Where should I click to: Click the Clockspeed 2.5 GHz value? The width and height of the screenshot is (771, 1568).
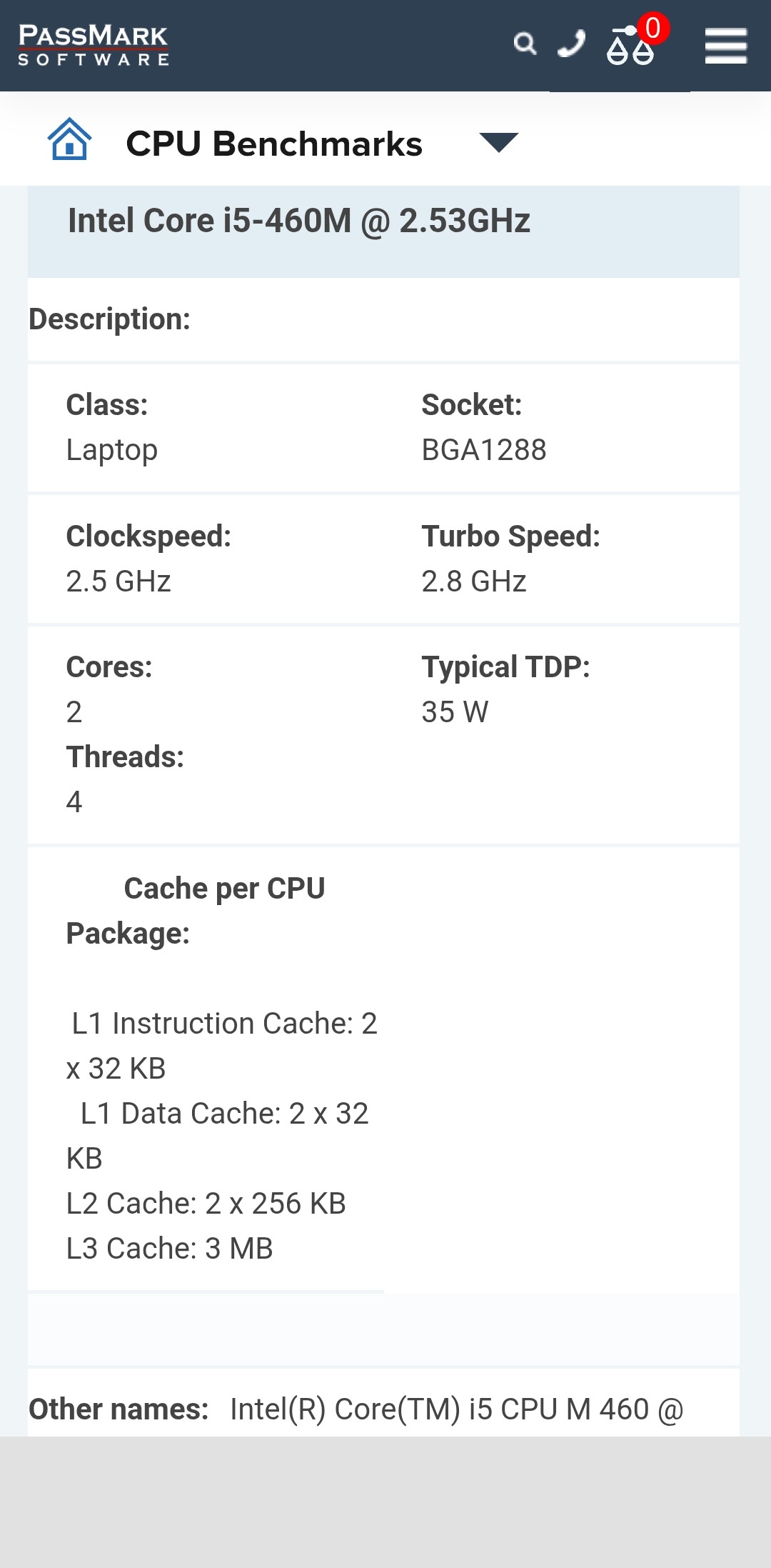[x=119, y=581]
